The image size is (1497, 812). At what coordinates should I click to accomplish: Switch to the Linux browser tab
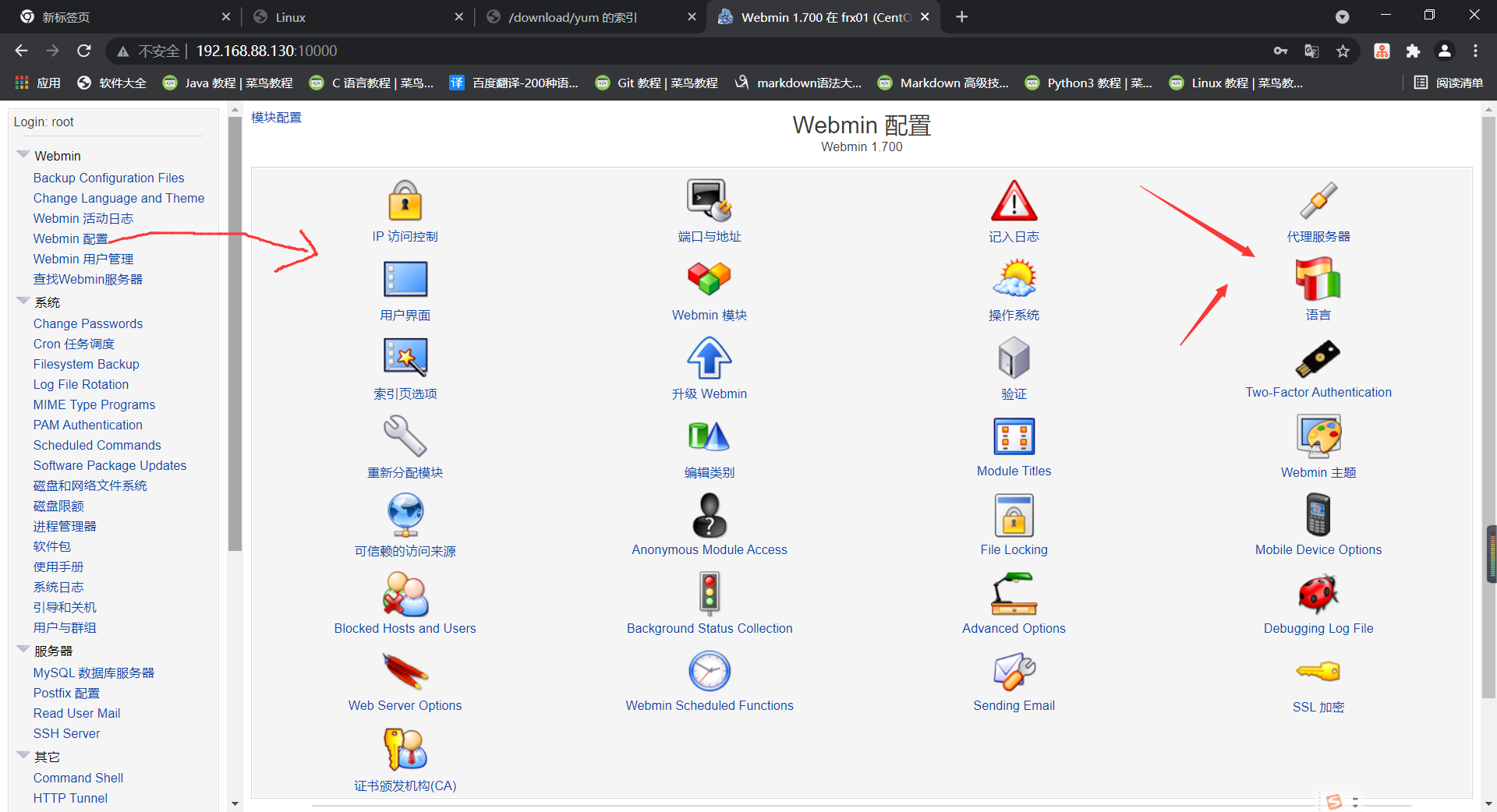coord(357,17)
